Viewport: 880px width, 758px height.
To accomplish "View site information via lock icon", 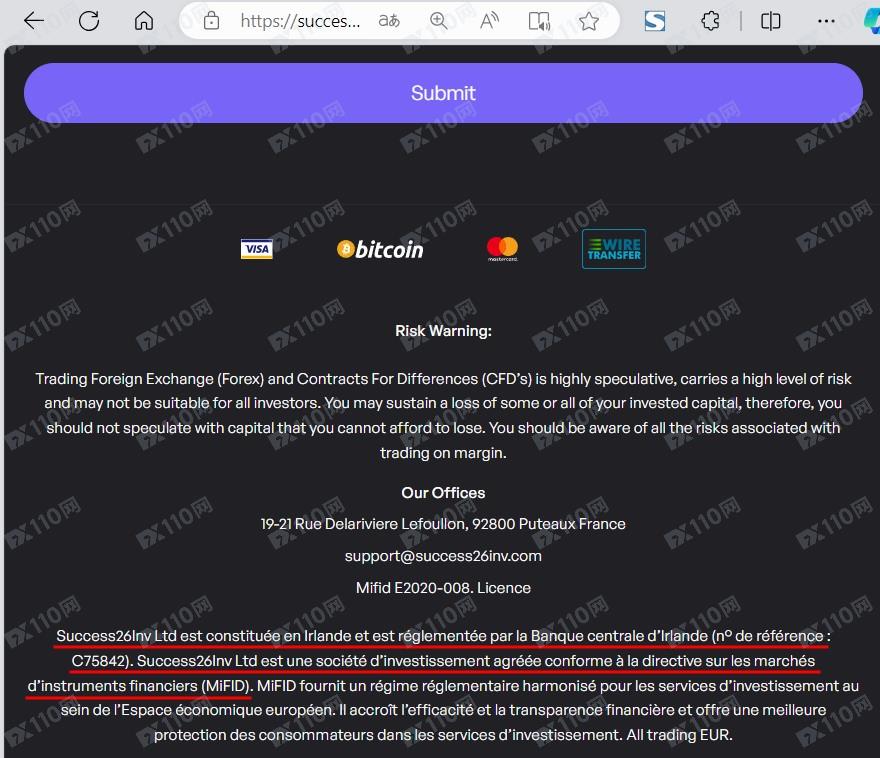I will [x=211, y=21].
